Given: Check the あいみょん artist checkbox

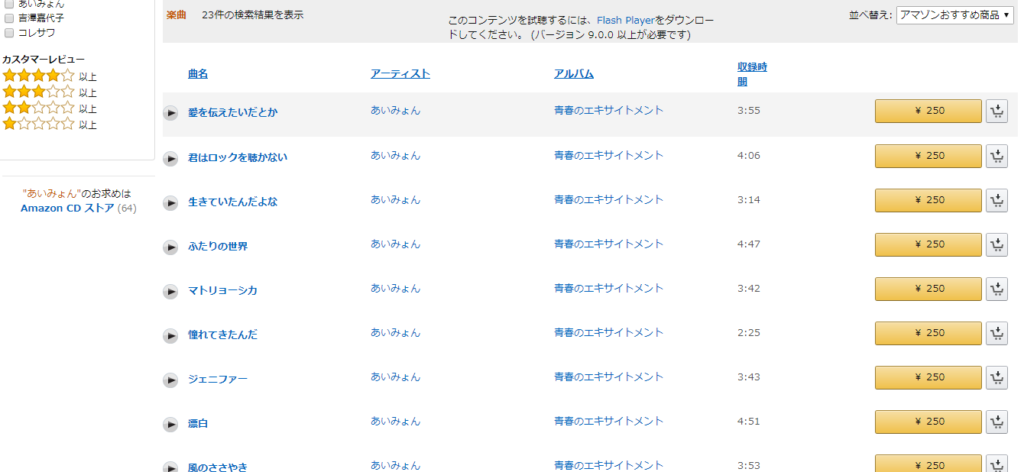Looking at the screenshot, I should (9, 4).
